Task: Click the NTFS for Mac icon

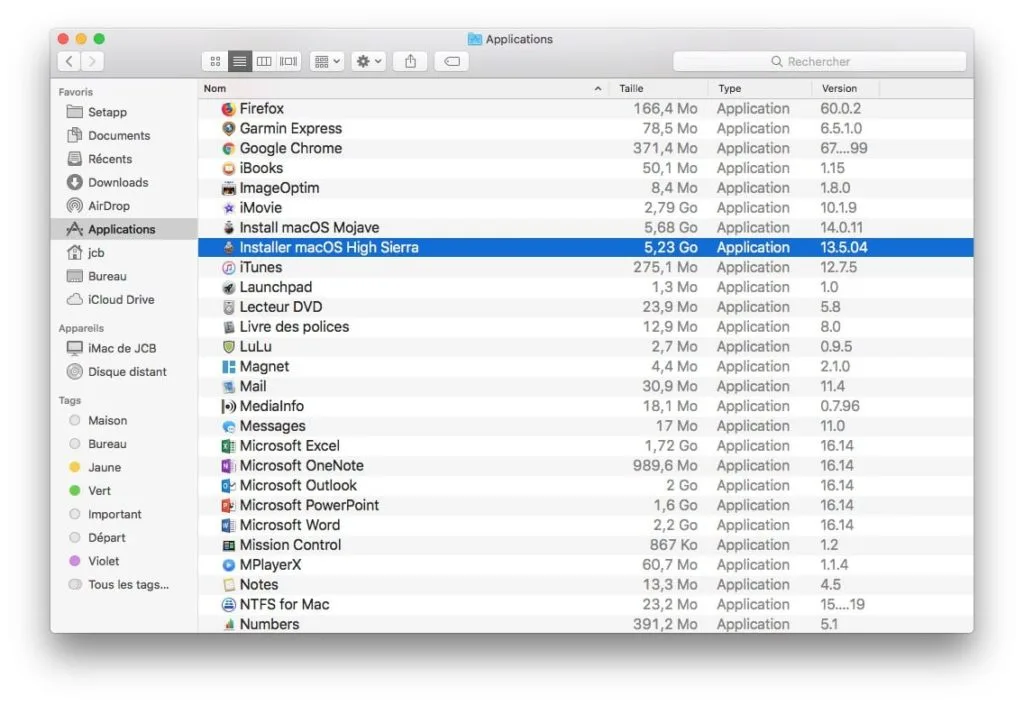Action: [228, 604]
